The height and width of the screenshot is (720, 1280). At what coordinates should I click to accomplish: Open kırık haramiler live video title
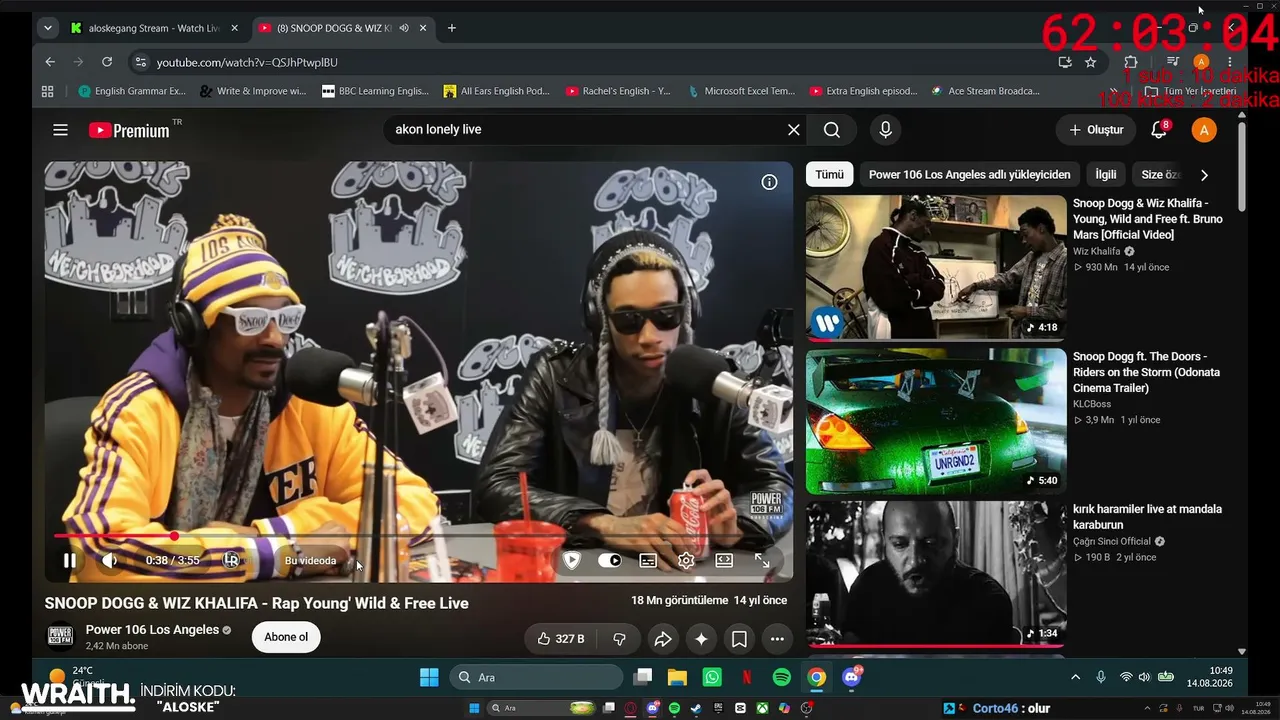(1147, 517)
